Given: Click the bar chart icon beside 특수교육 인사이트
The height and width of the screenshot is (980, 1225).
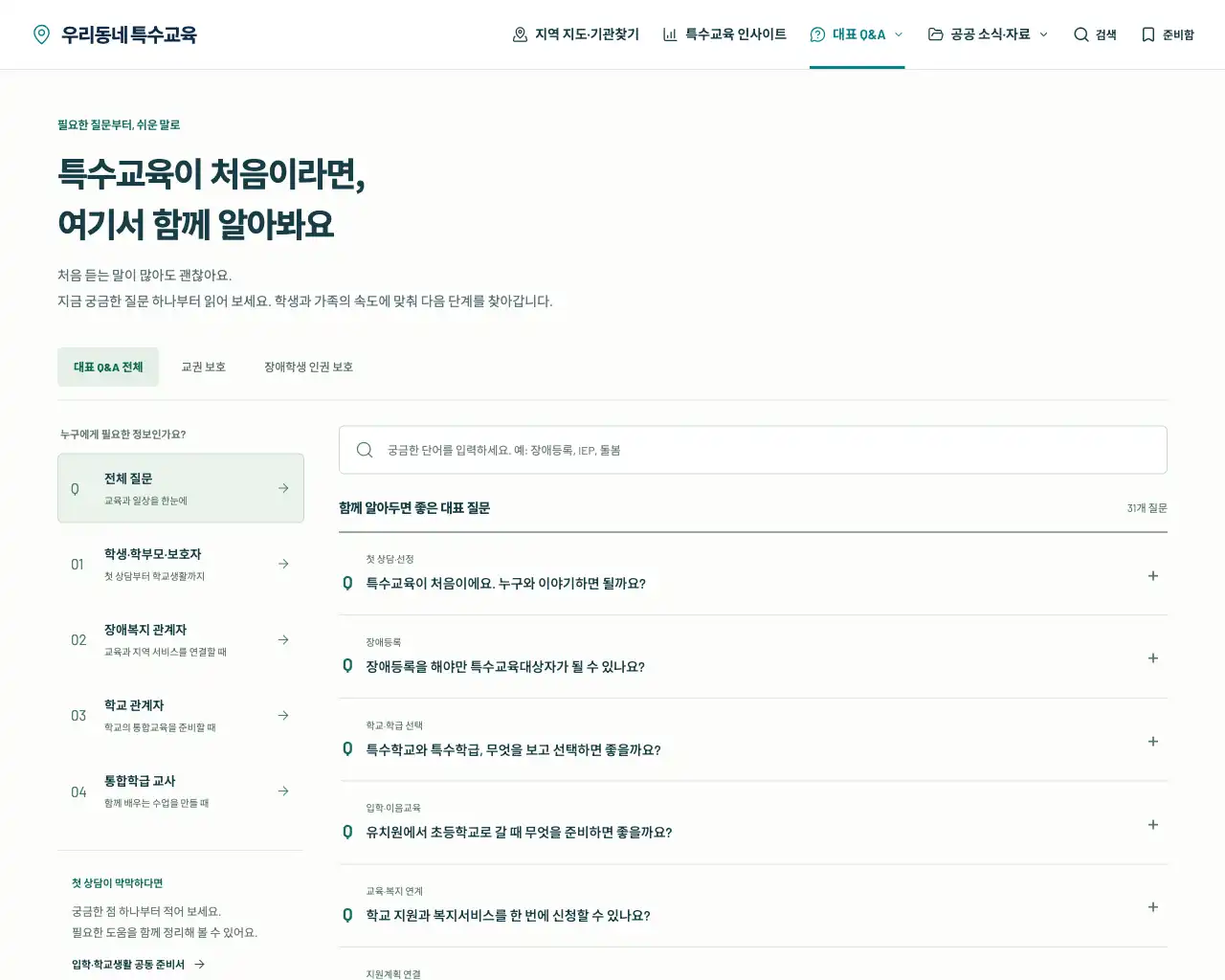Looking at the screenshot, I should pos(670,34).
